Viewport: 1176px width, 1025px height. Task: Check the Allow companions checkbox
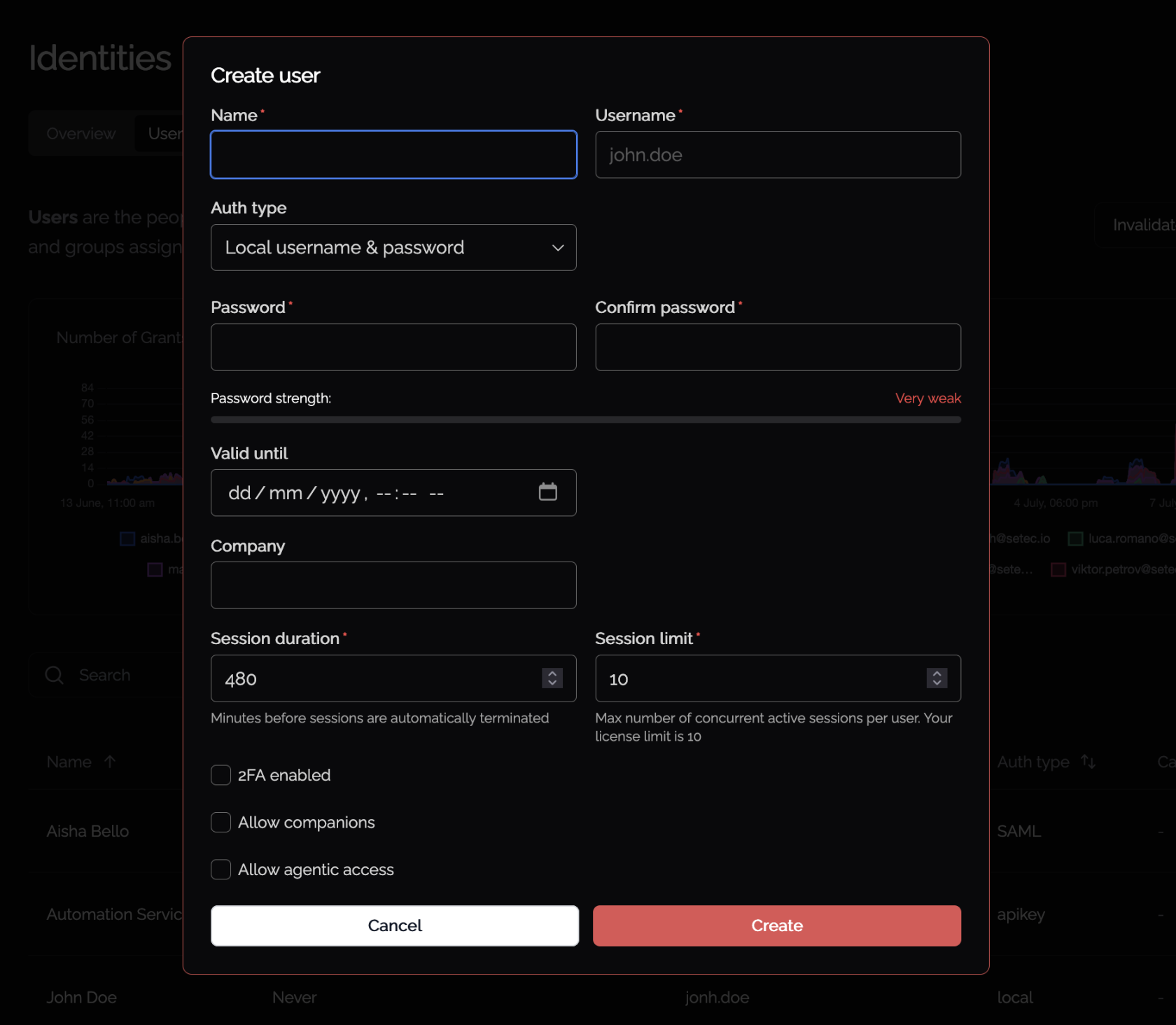(x=221, y=822)
